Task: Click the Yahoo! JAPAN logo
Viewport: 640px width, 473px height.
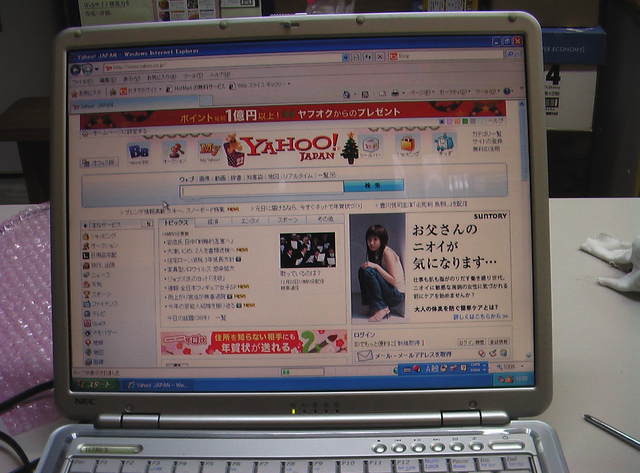Action: (x=291, y=147)
